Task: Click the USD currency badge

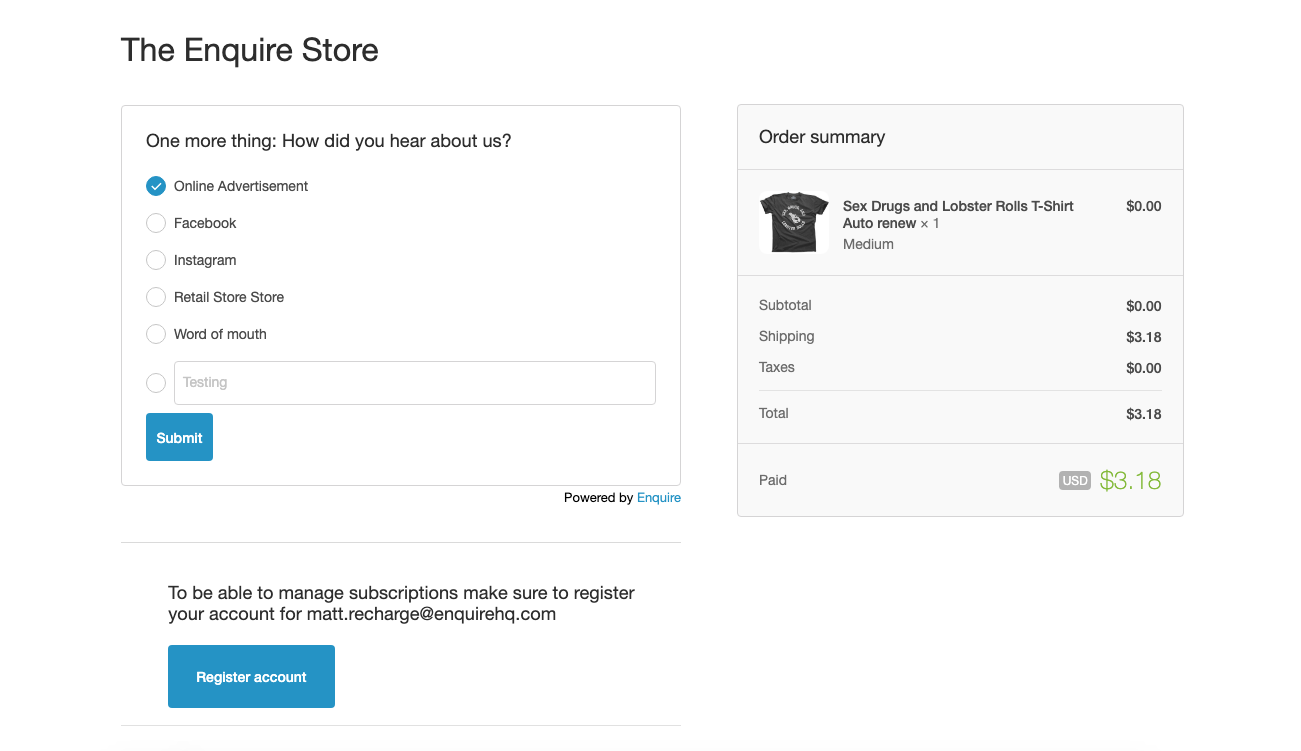Action: click(1074, 481)
